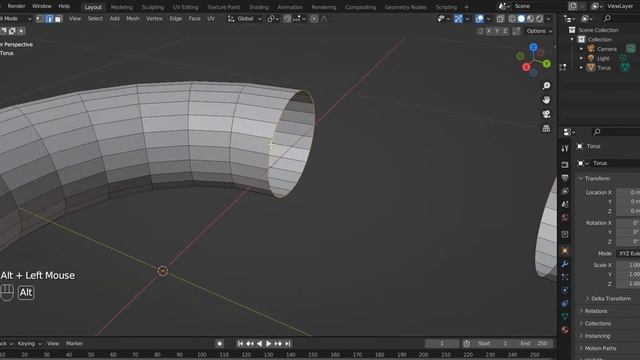Expand the Torus item in outliner

582,68
